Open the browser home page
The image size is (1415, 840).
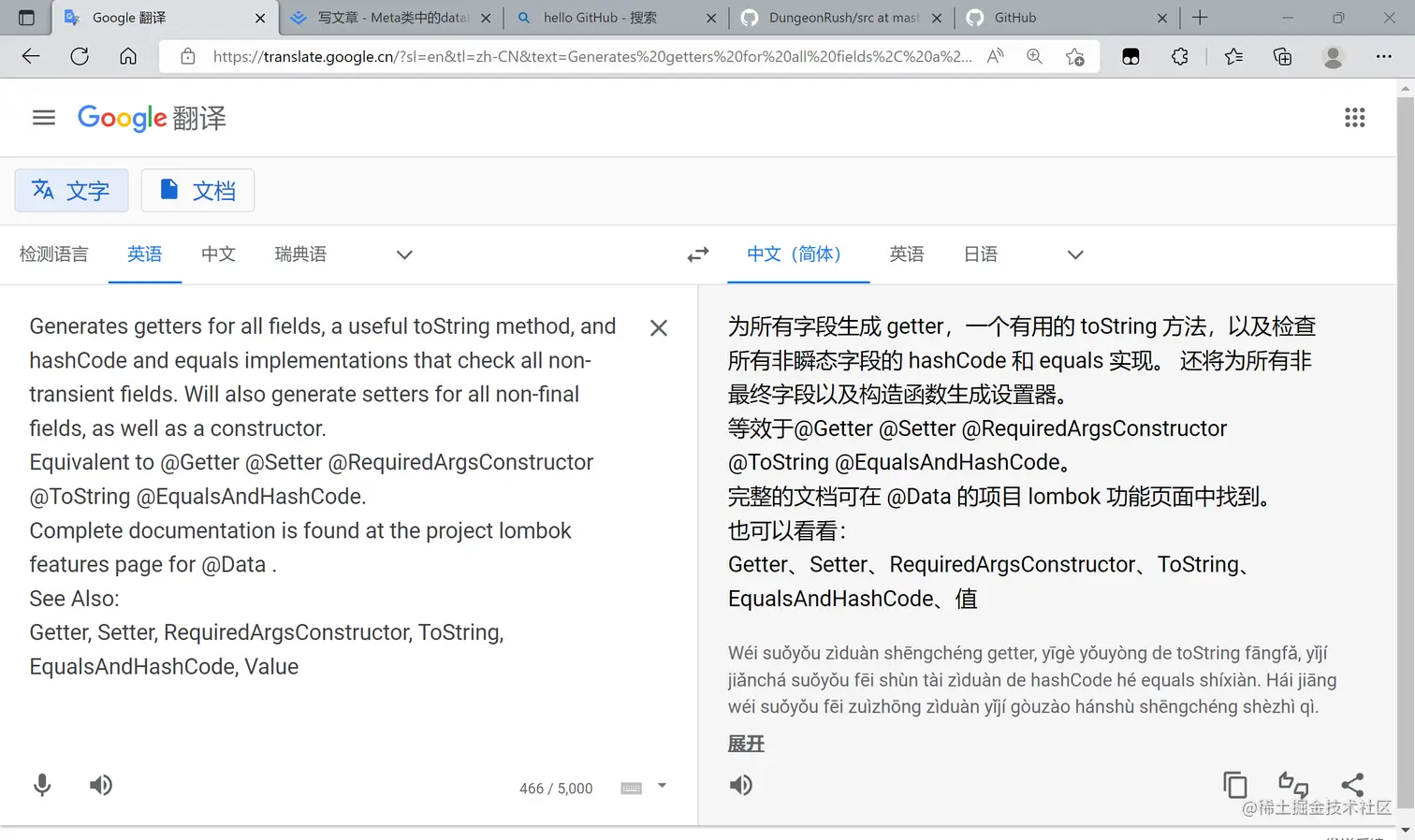(x=128, y=56)
